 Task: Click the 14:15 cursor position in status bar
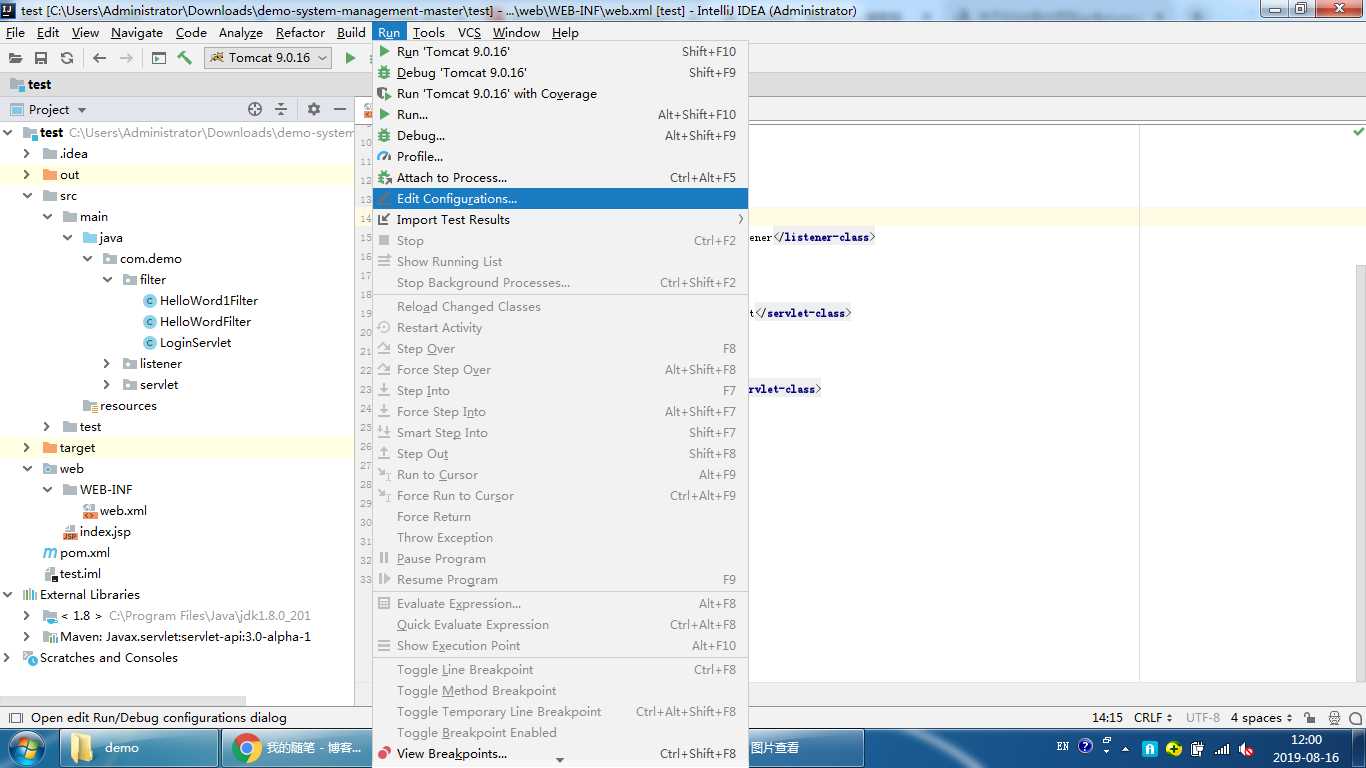pos(1107,718)
